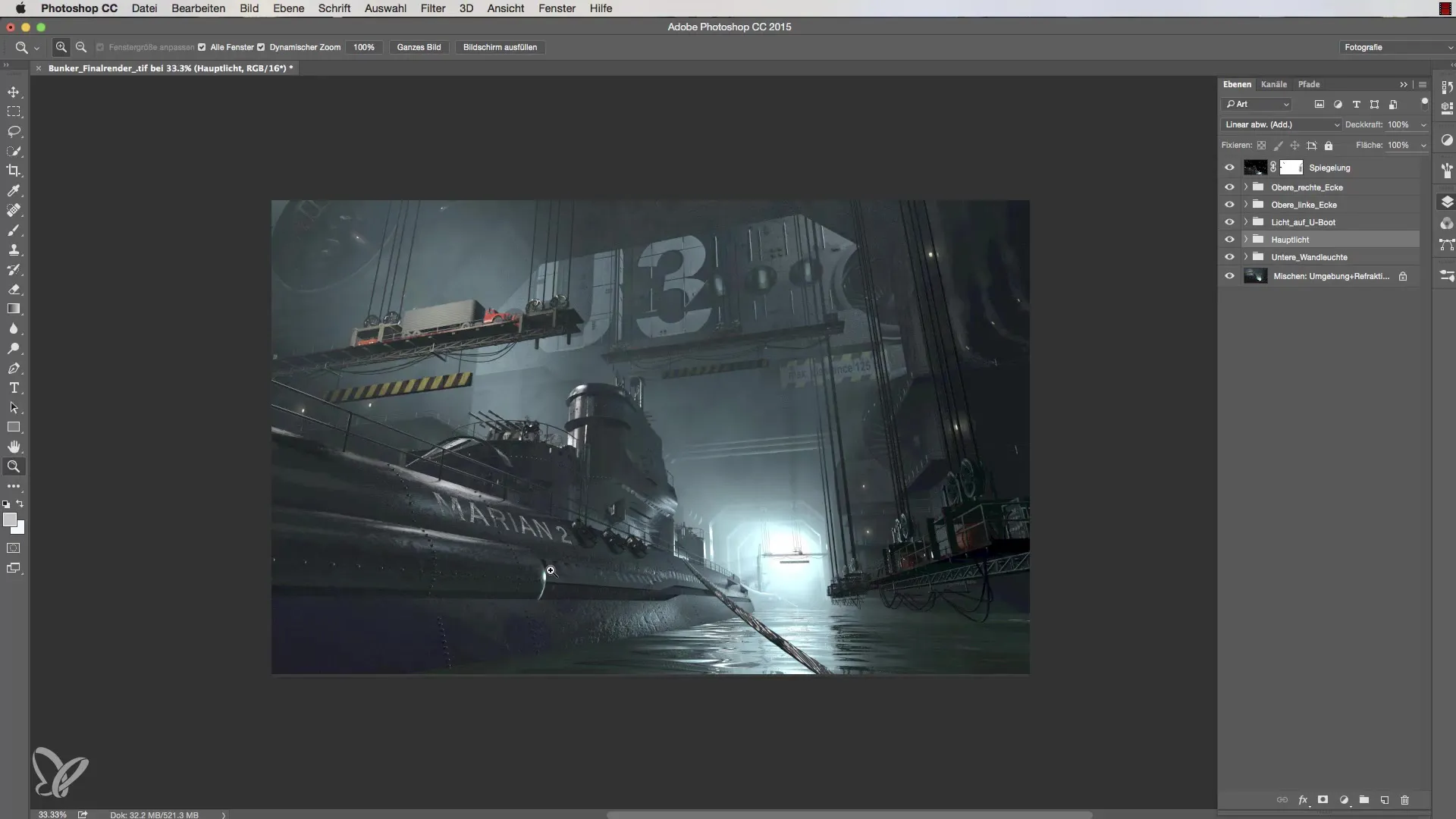The image size is (1456, 819).
Task: Select the History Brush tool
Action: point(14,269)
